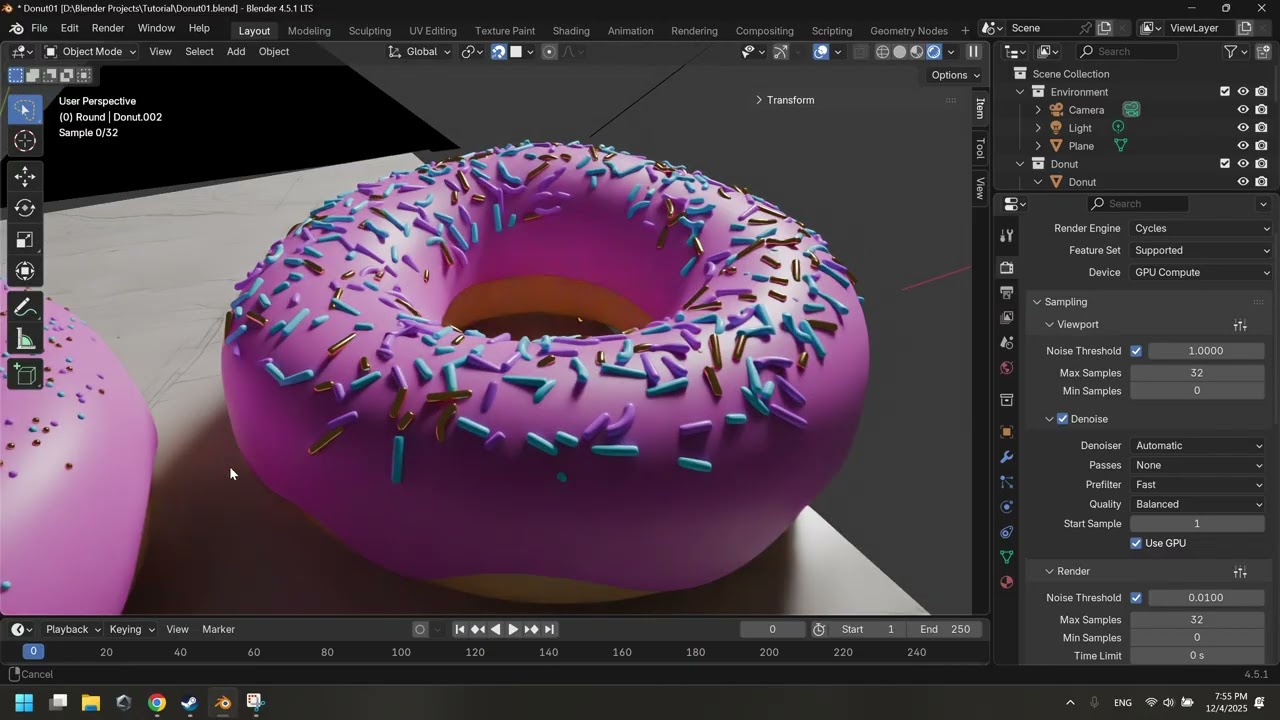Open the View Layer properties tab

[1007, 317]
